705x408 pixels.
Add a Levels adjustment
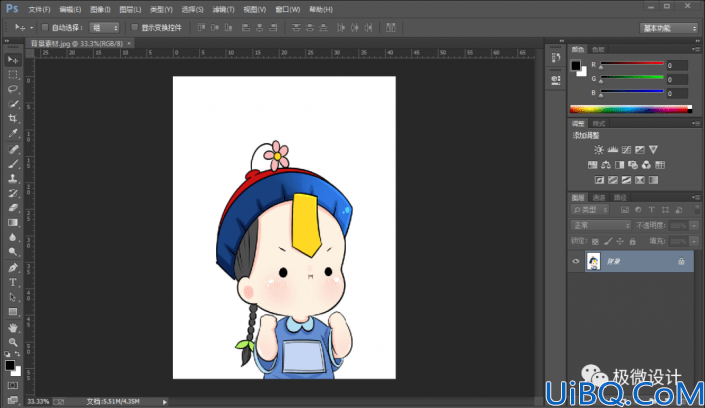point(612,150)
